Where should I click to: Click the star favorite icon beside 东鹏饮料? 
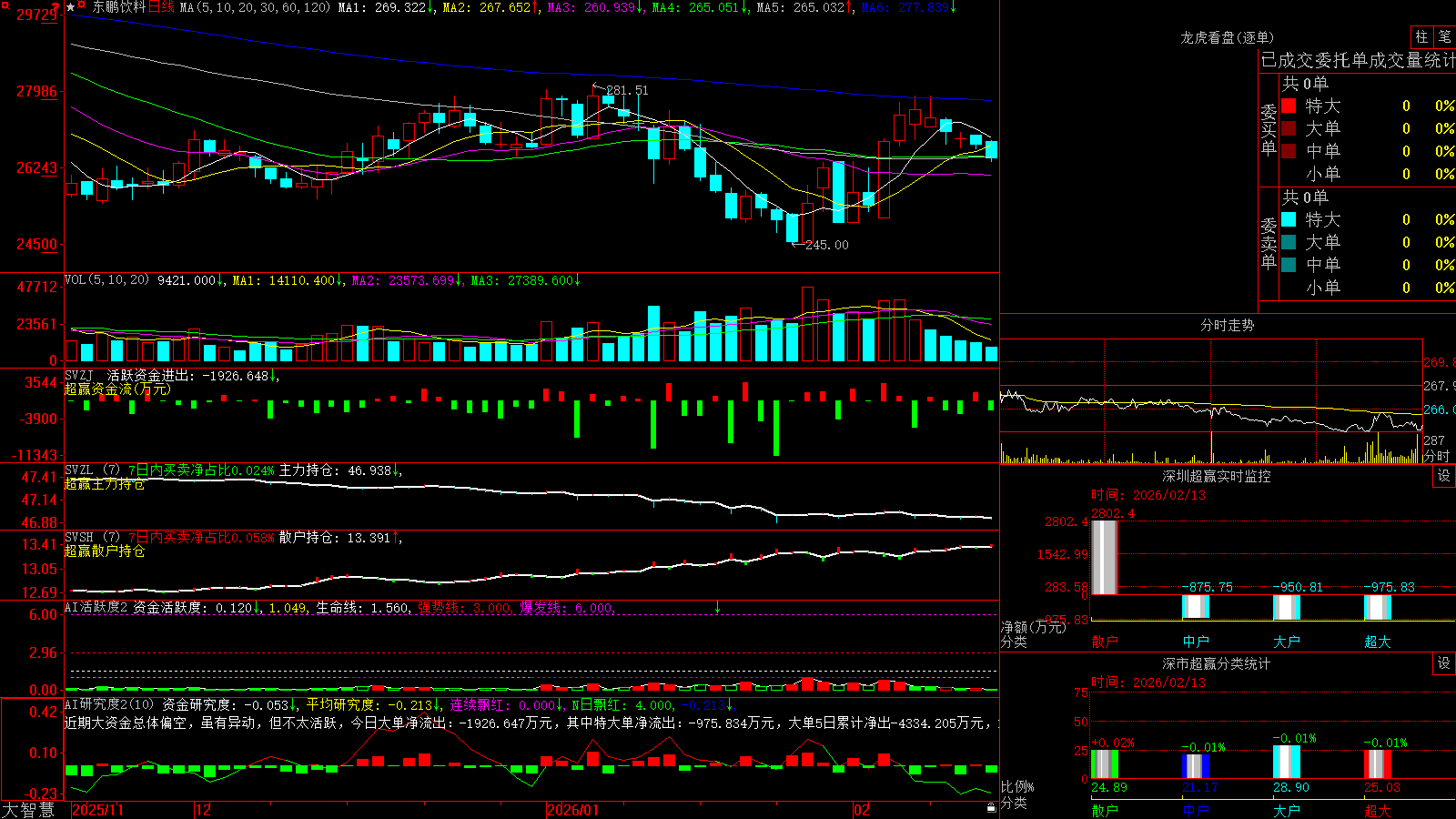tap(71, 7)
